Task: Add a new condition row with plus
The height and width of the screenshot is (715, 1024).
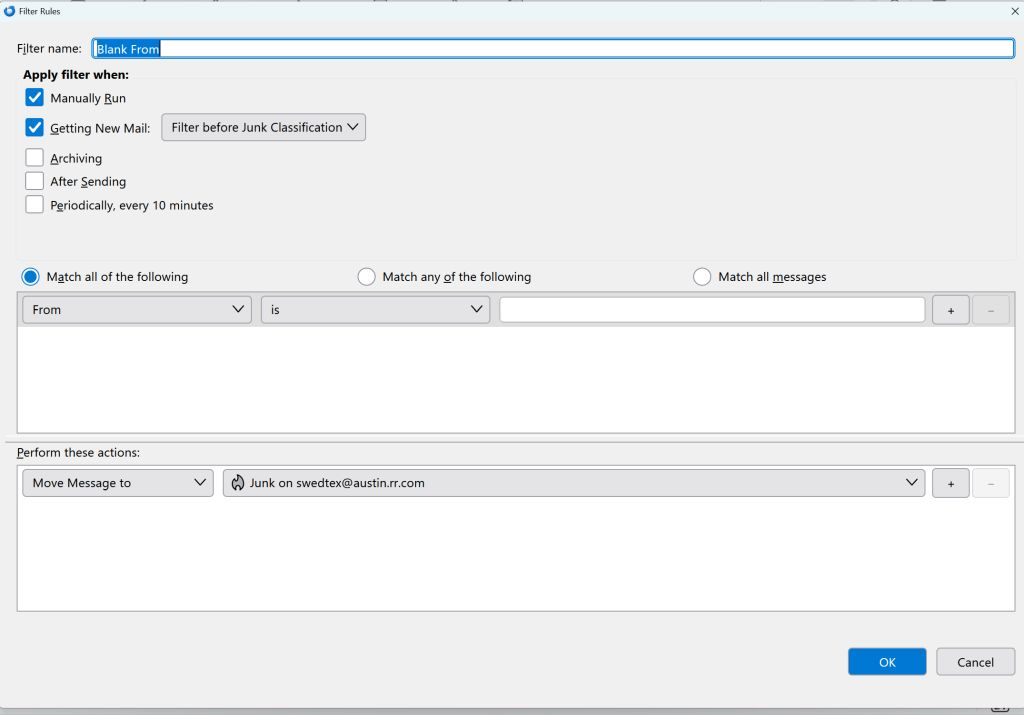Action: [x=950, y=310]
